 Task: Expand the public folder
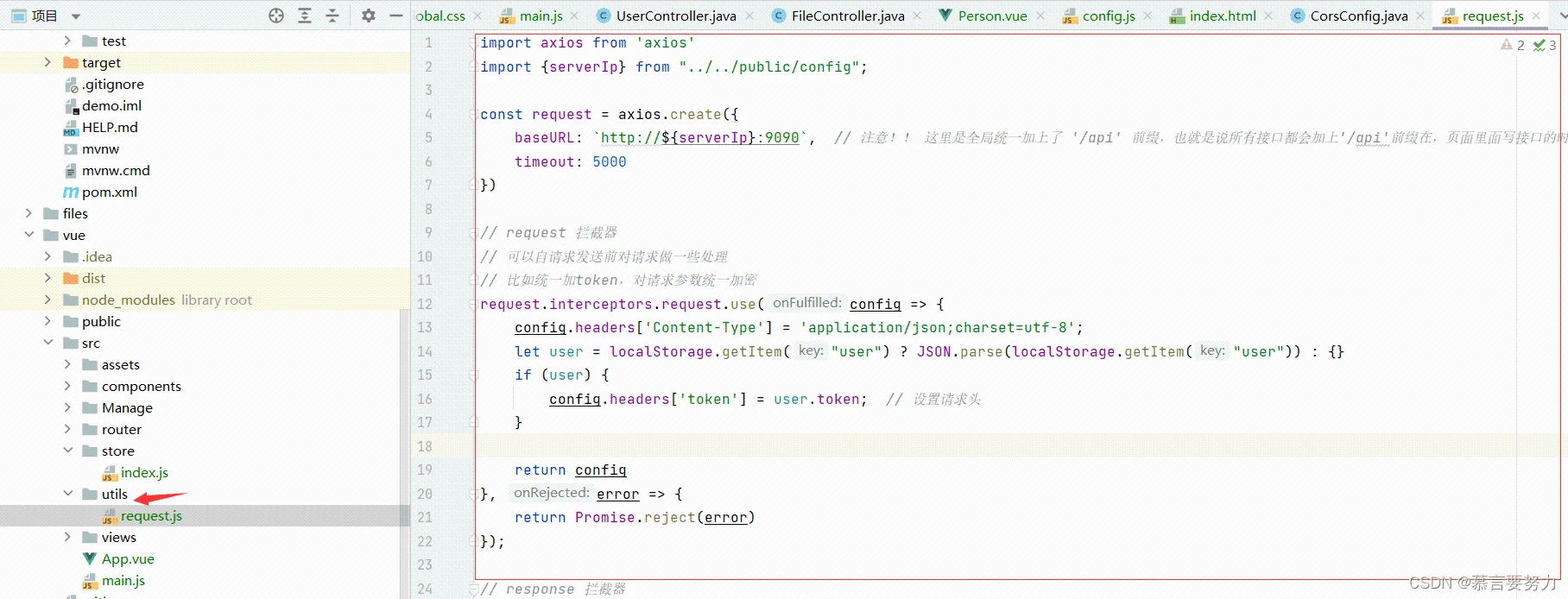click(47, 321)
